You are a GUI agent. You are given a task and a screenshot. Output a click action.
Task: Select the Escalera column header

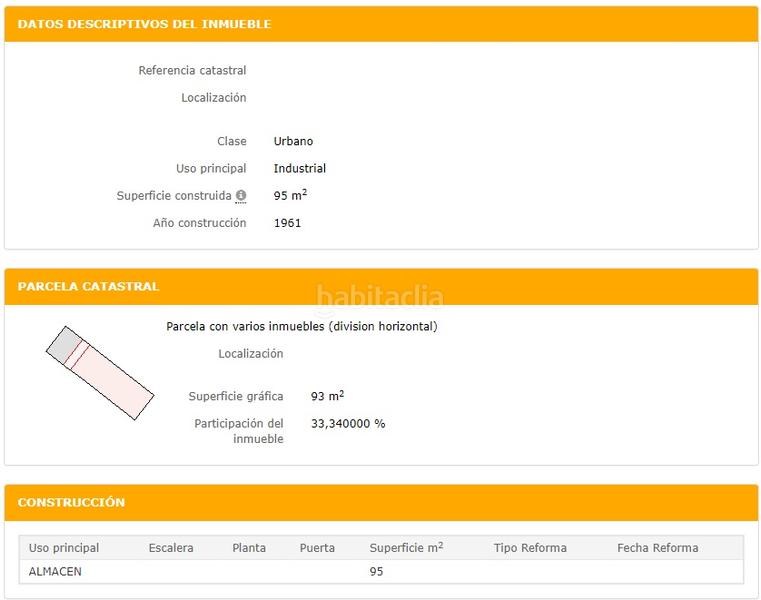[x=171, y=548]
